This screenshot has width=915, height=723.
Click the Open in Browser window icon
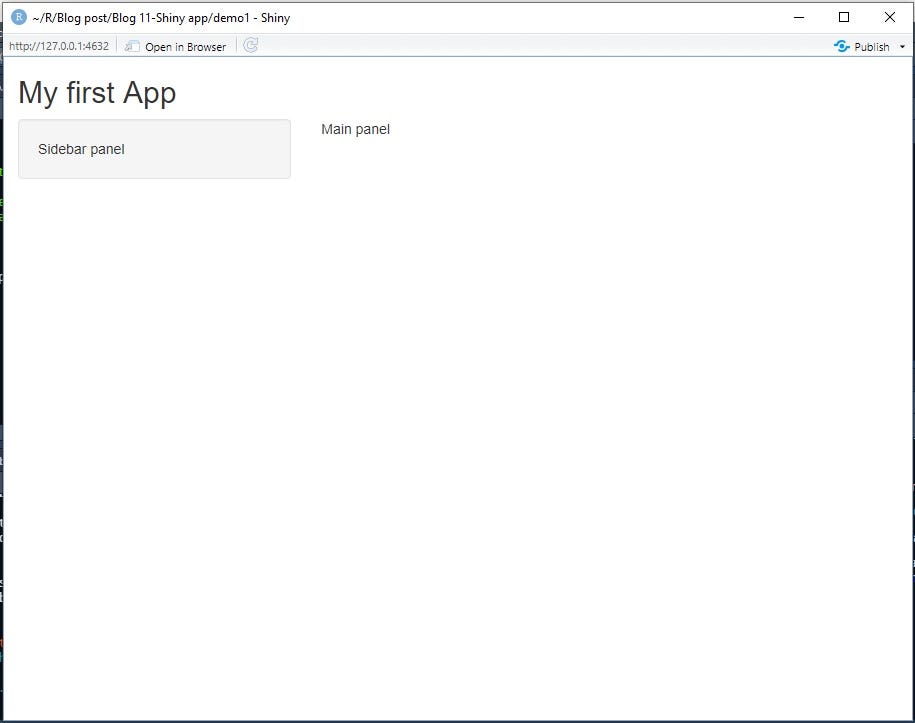pyautogui.click(x=132, y=46)
